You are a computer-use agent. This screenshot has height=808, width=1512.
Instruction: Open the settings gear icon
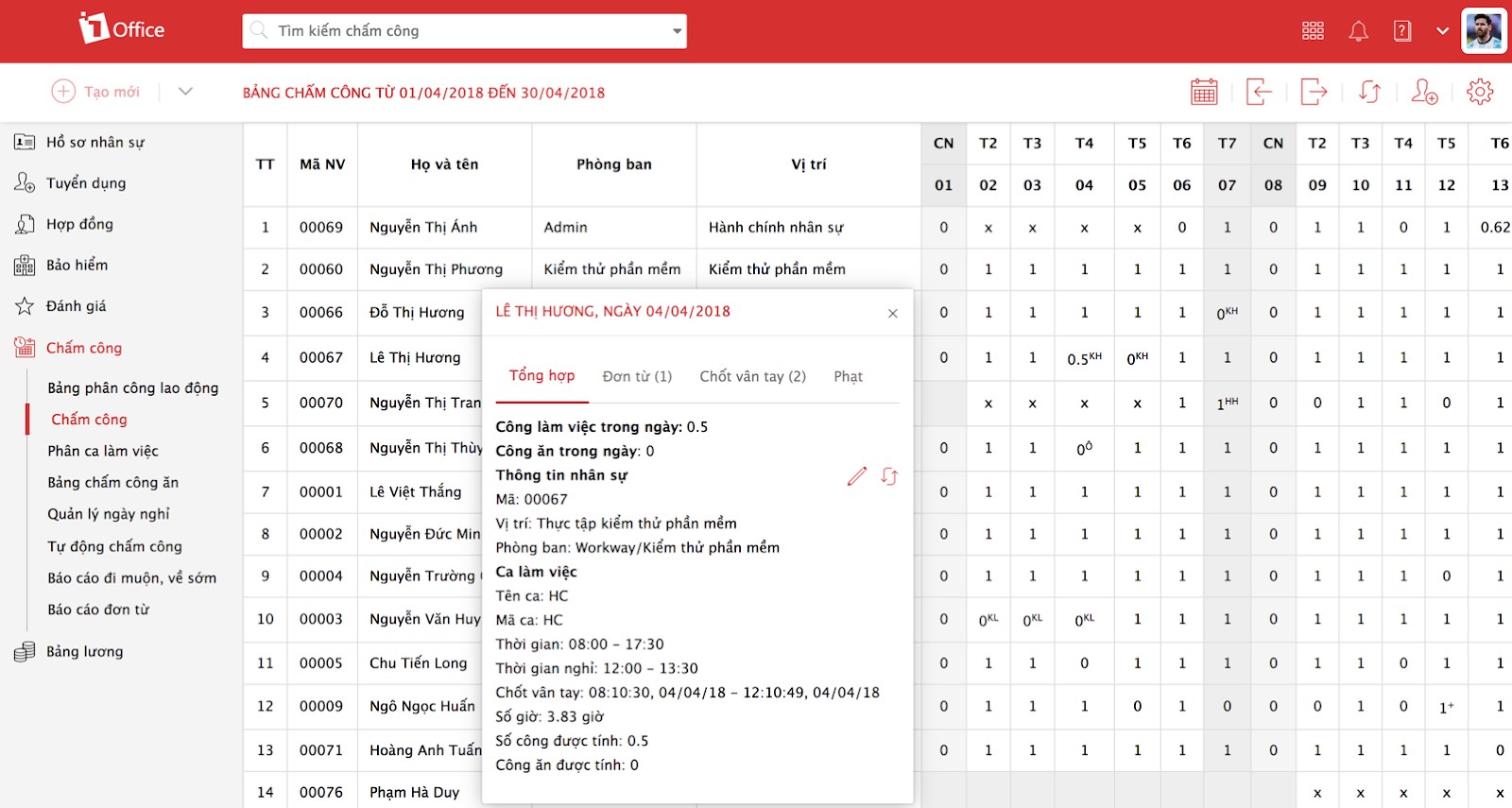tap(1480, 92)
